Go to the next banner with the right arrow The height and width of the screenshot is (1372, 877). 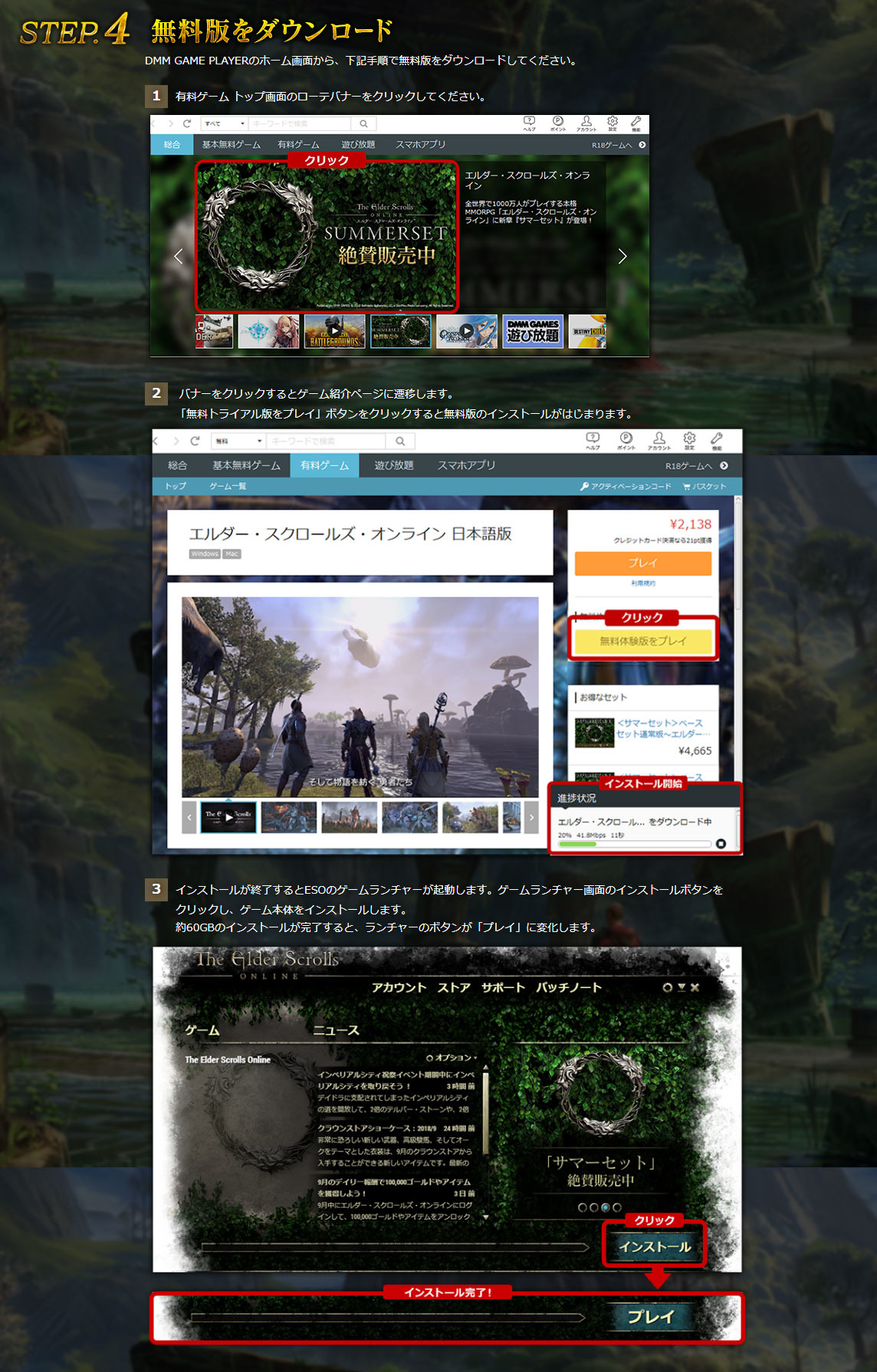pos(622,257)
